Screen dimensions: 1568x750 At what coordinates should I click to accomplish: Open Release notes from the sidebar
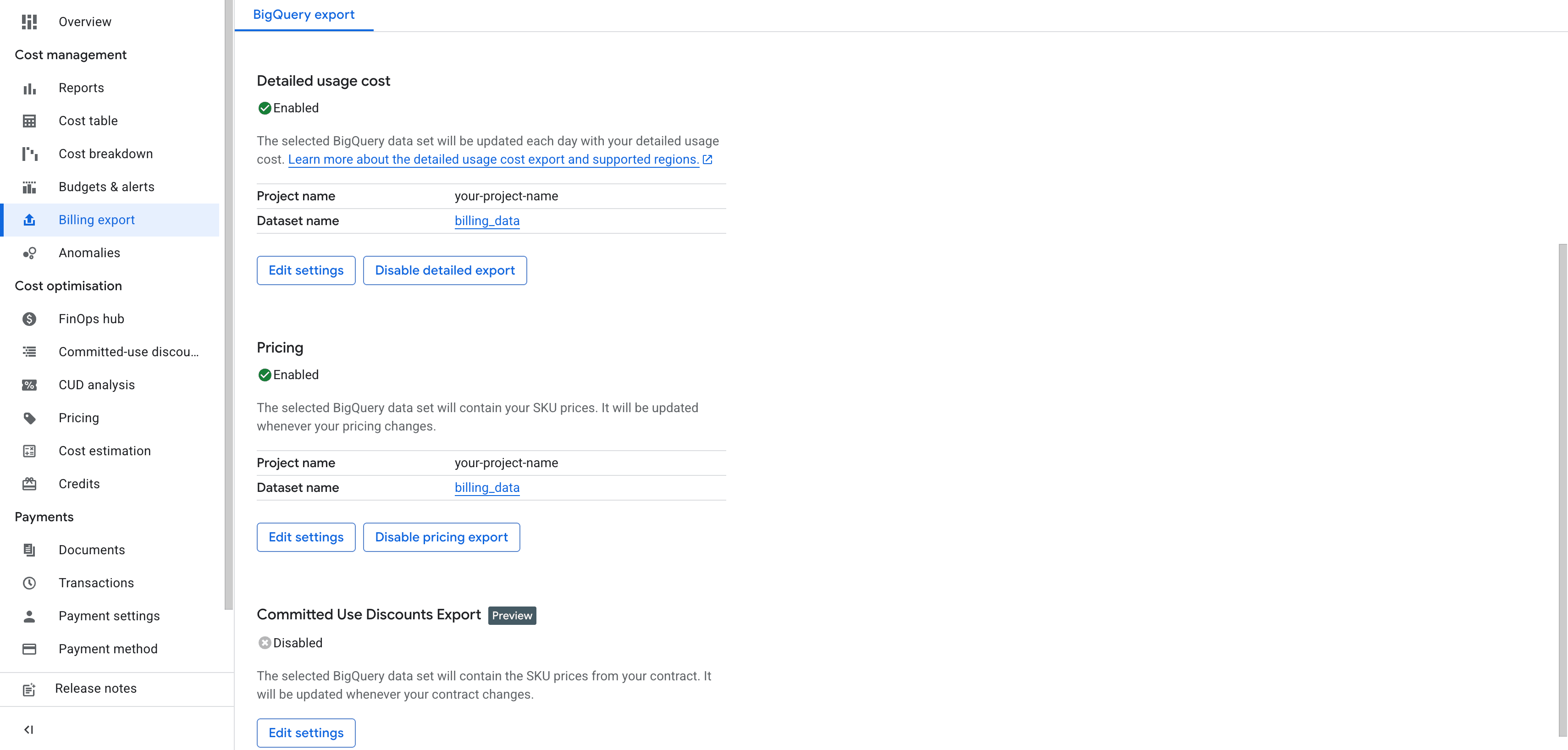coord(95,689)
